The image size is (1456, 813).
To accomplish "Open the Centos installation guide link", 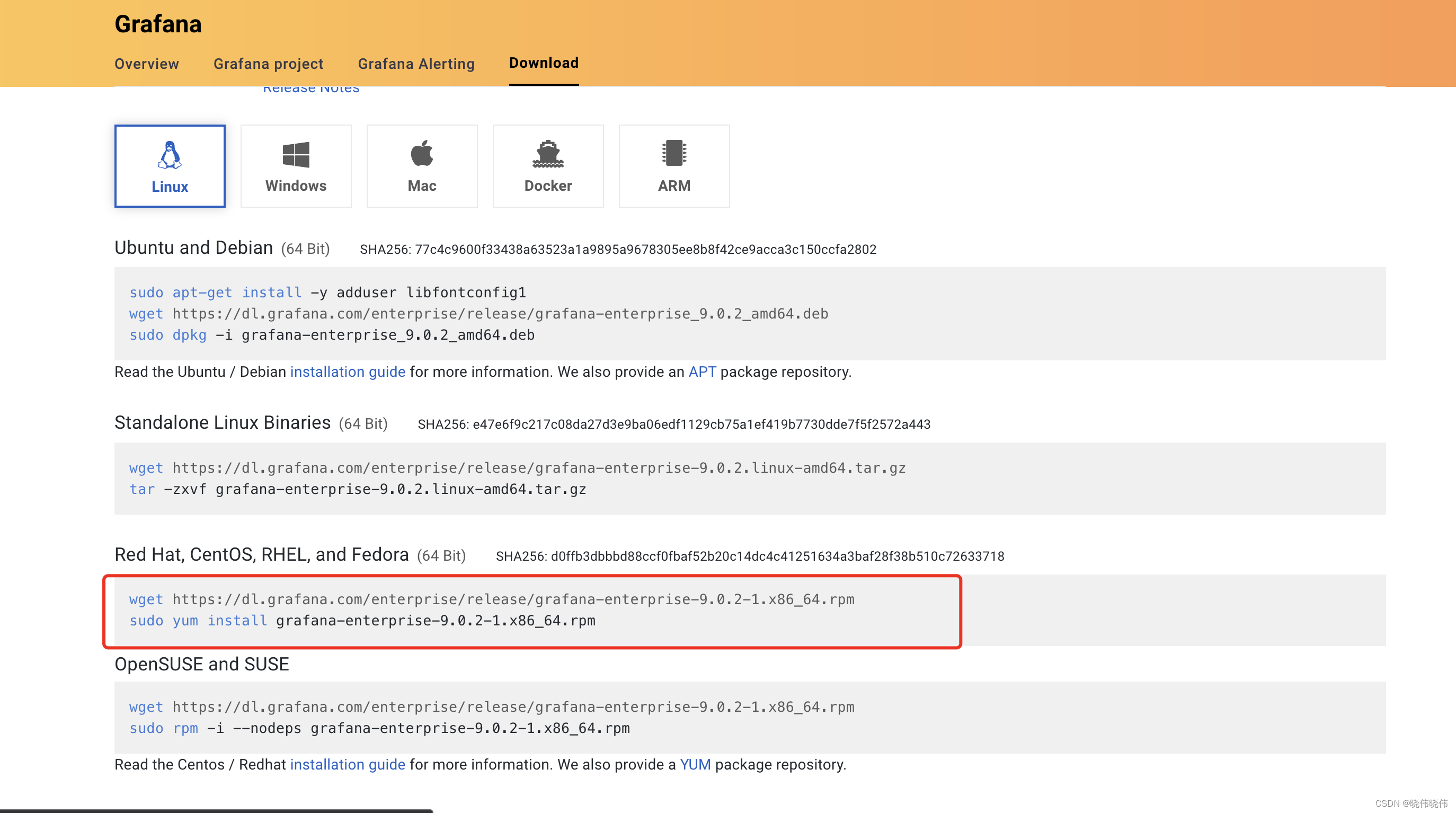I will [347, 764].
